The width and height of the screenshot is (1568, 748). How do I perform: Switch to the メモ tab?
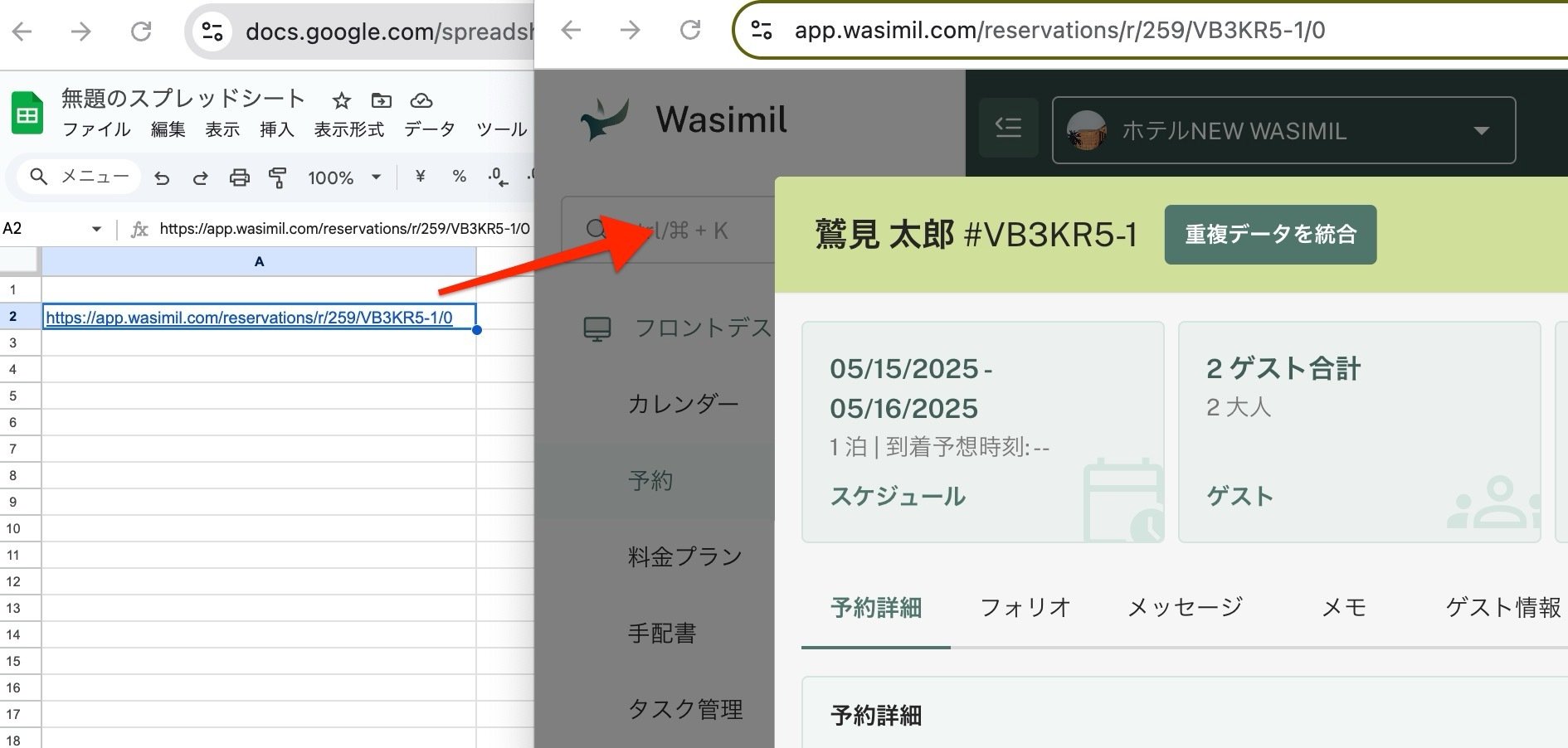(x=1344, y=608)
